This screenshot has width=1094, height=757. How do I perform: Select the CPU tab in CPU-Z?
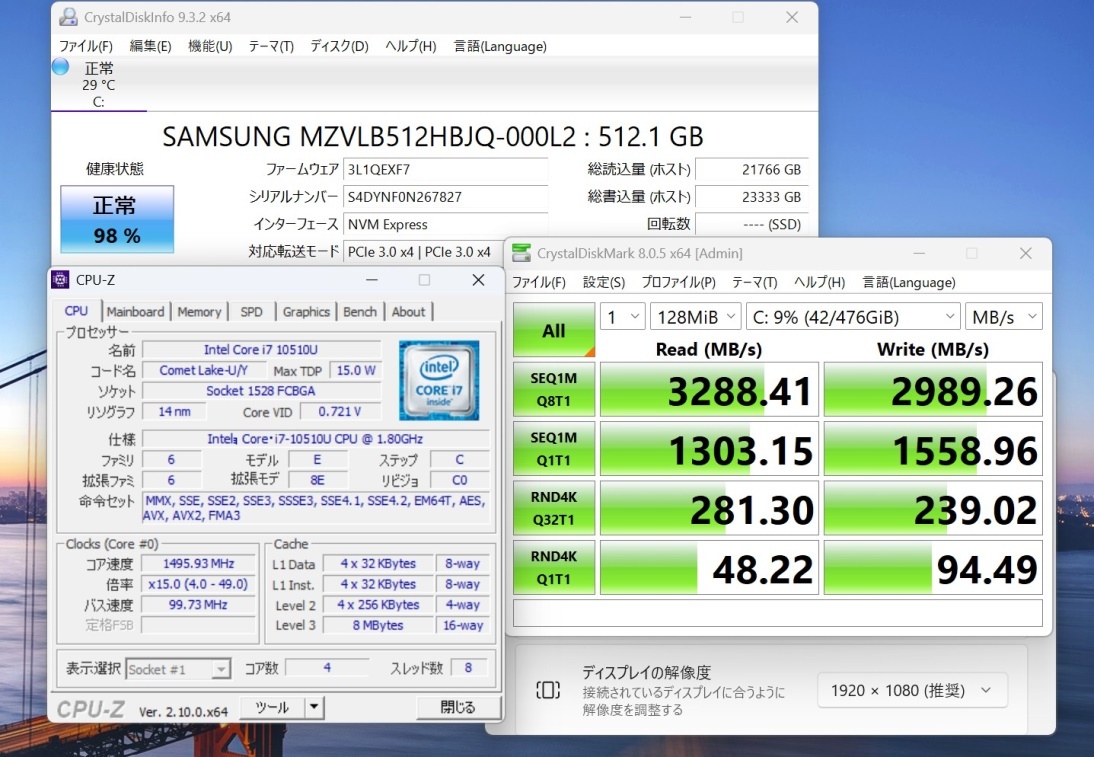(x=76, y=311)
